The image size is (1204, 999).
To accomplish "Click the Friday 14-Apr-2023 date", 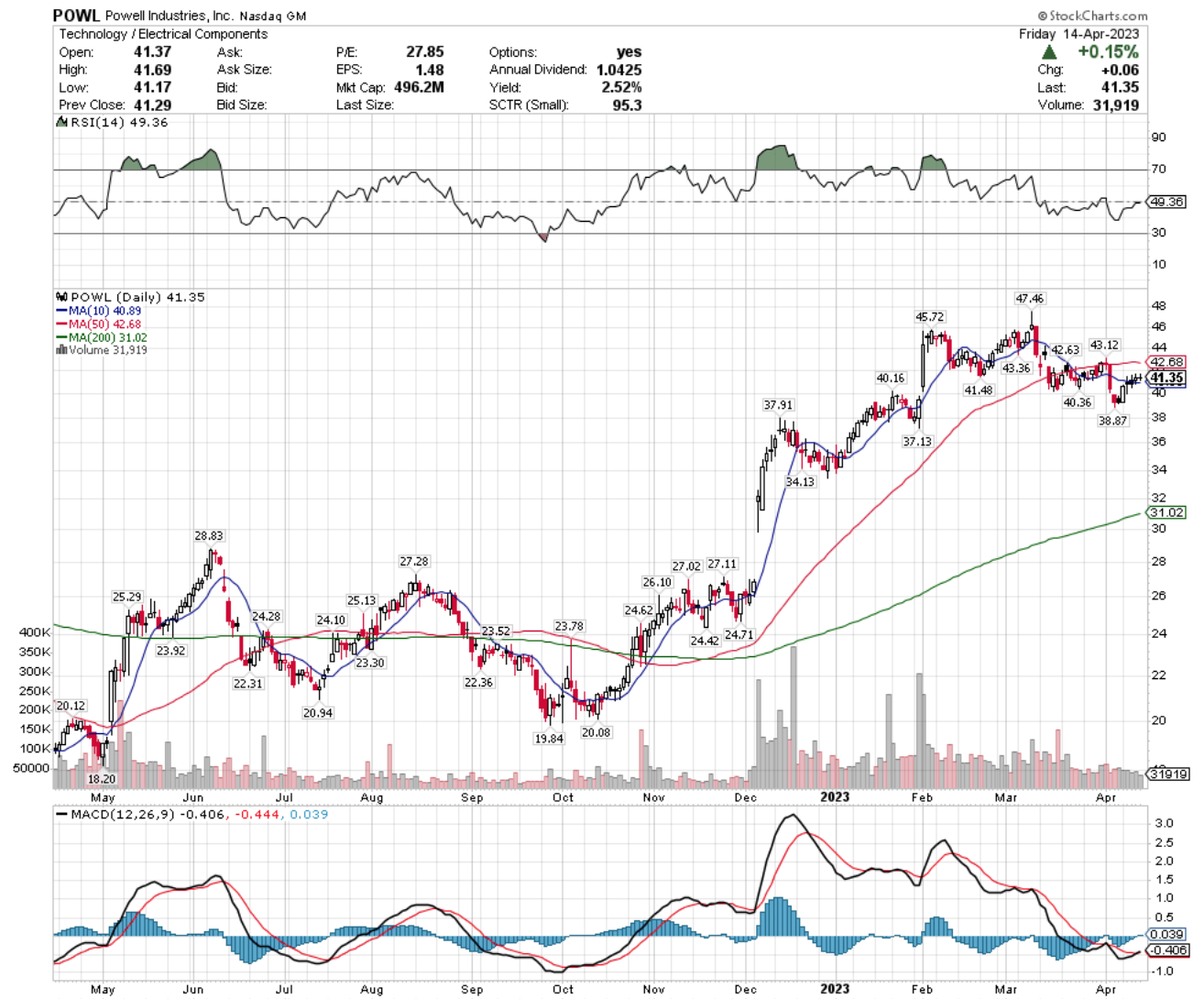I will pos(1078,34).
